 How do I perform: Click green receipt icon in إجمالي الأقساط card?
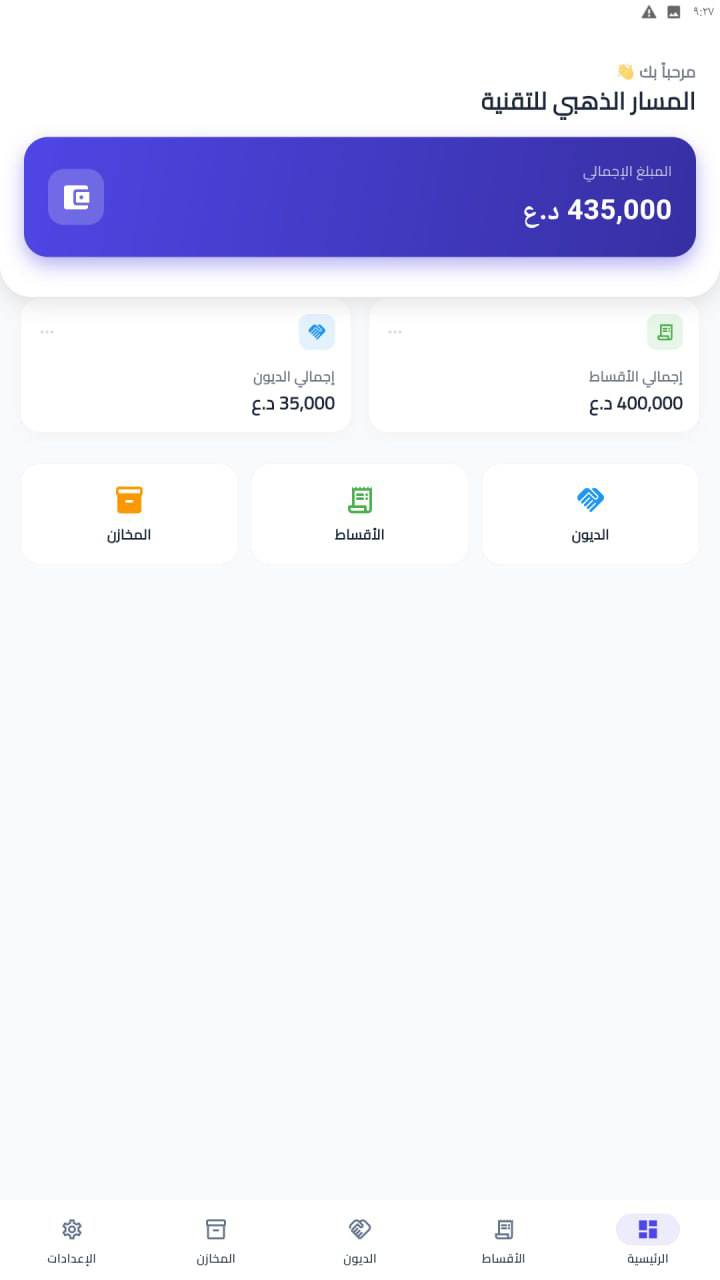(x=665, y=332)
